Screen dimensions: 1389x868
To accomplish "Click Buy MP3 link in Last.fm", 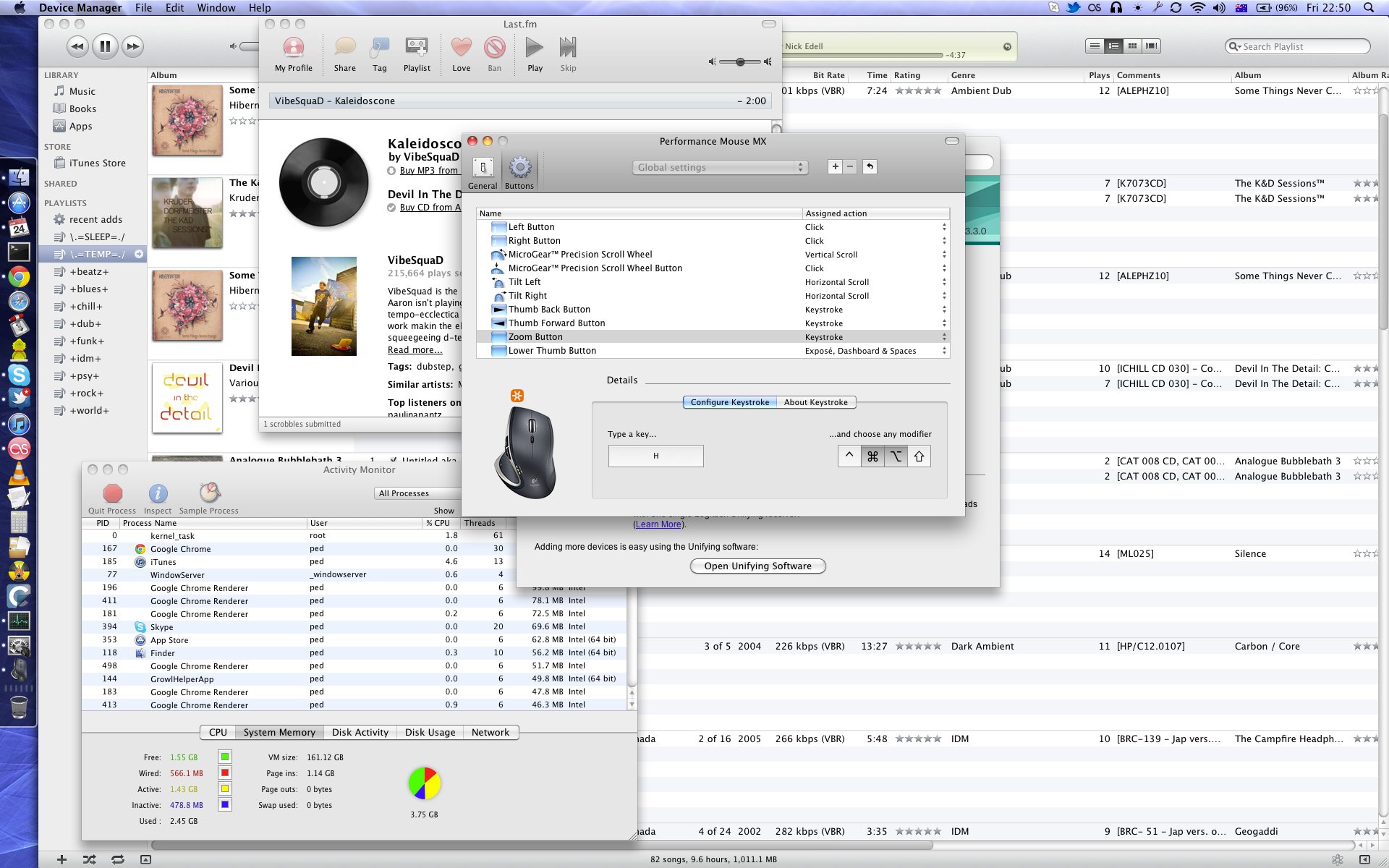I will tap(429, 171).
